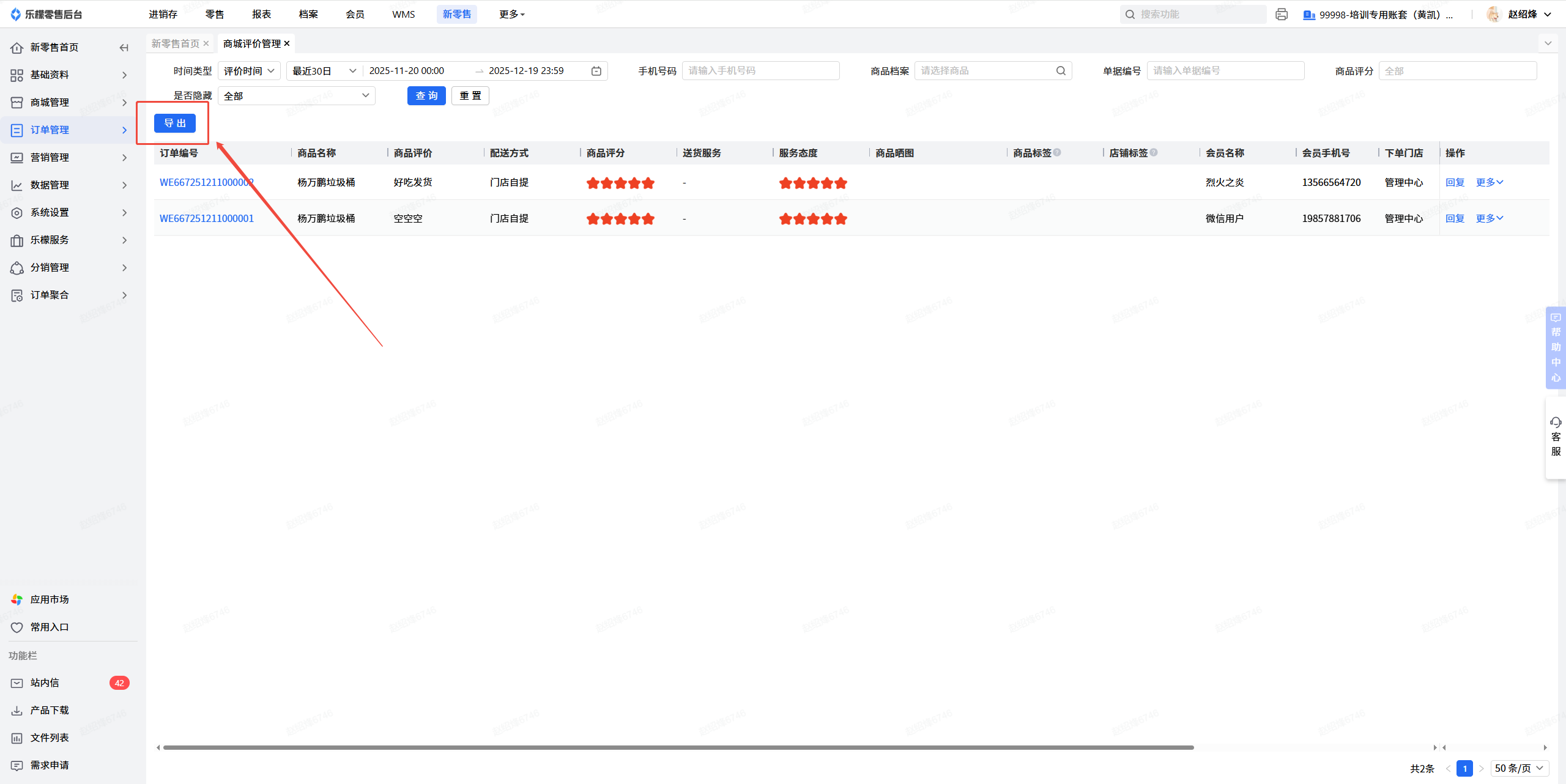Click the printer icon in top bar
This screenshot has height=784, width=1566.
pos(1282,14)
